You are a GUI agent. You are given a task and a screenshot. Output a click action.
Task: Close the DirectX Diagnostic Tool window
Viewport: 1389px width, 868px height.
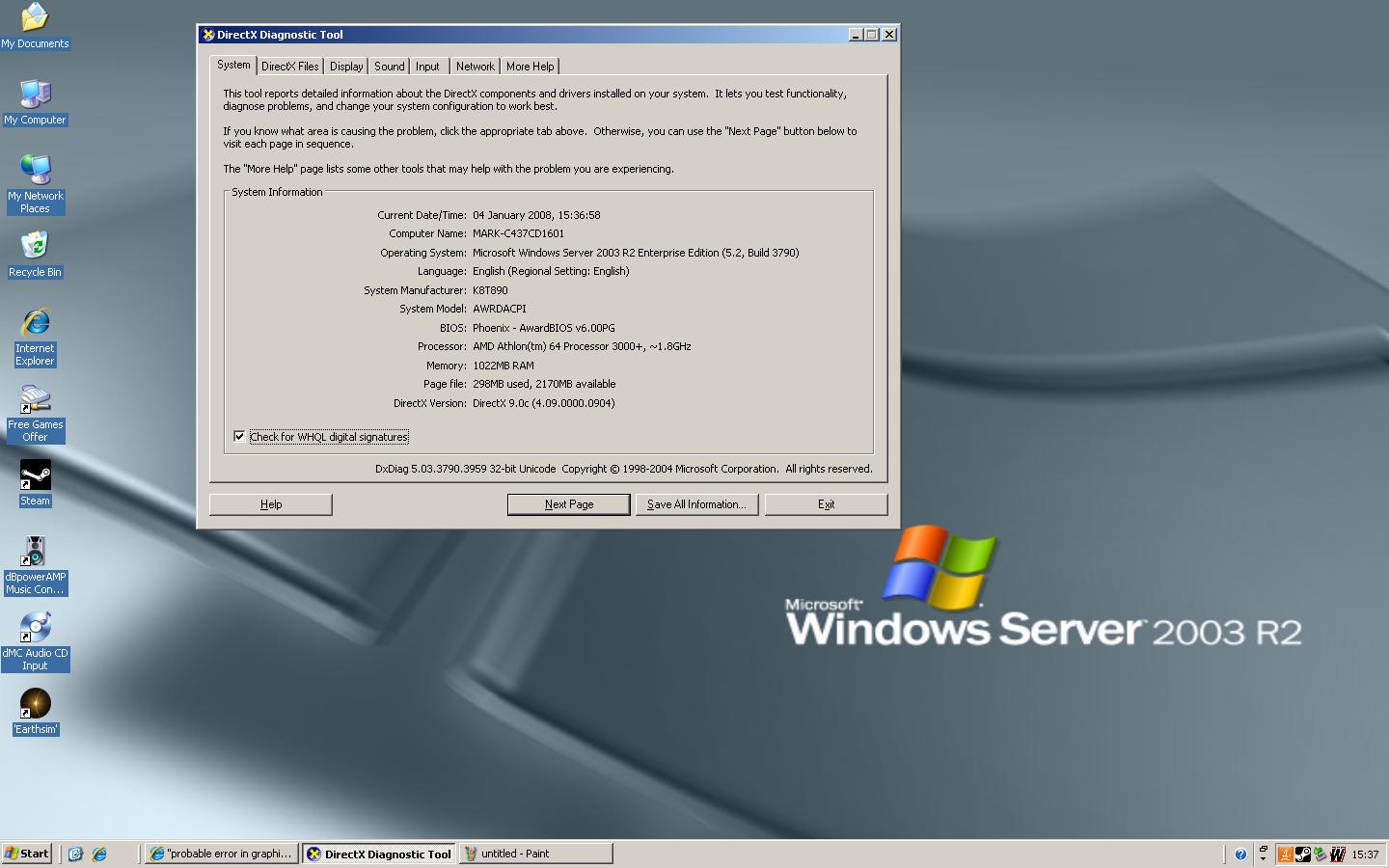889,35
